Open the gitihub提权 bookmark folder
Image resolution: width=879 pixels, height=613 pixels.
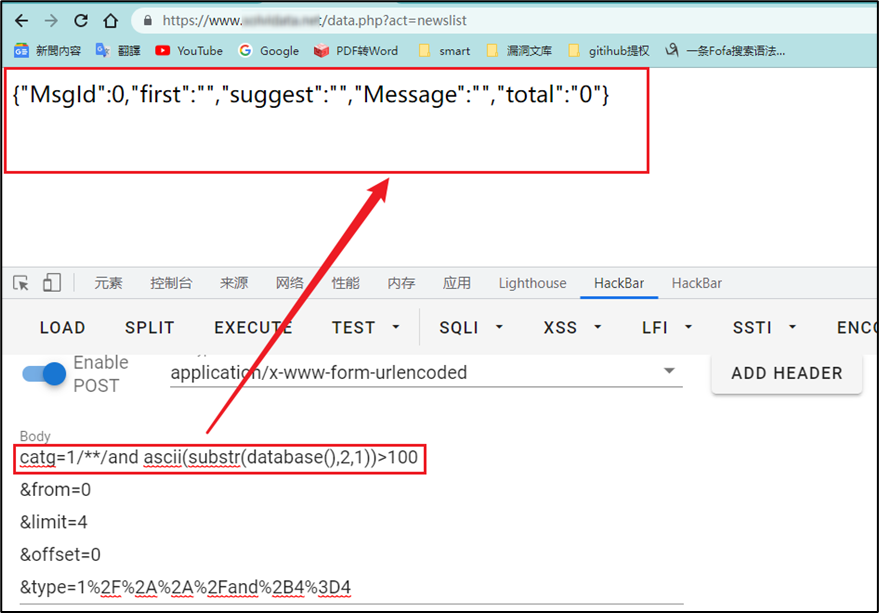coord(609,51)
